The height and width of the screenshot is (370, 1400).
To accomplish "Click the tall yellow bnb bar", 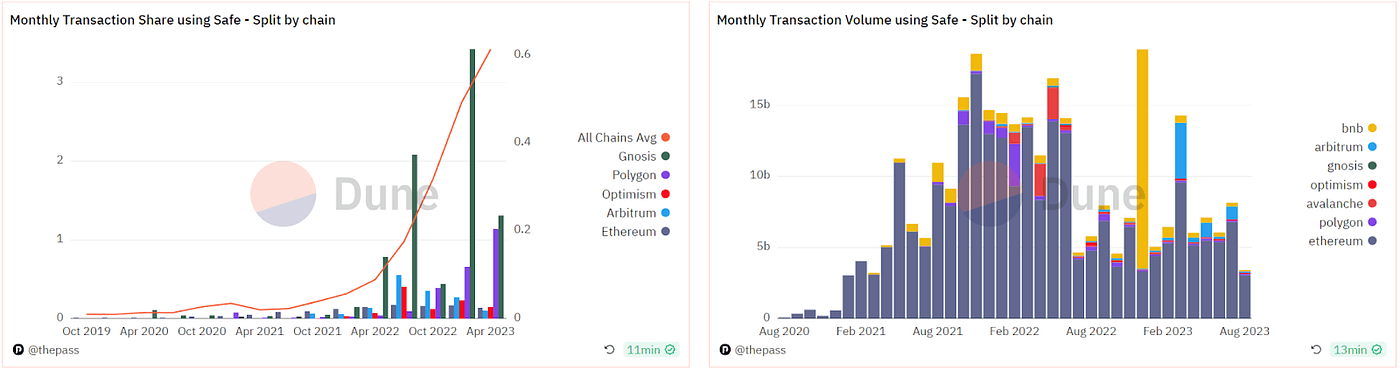I will tap(1142, 159).
